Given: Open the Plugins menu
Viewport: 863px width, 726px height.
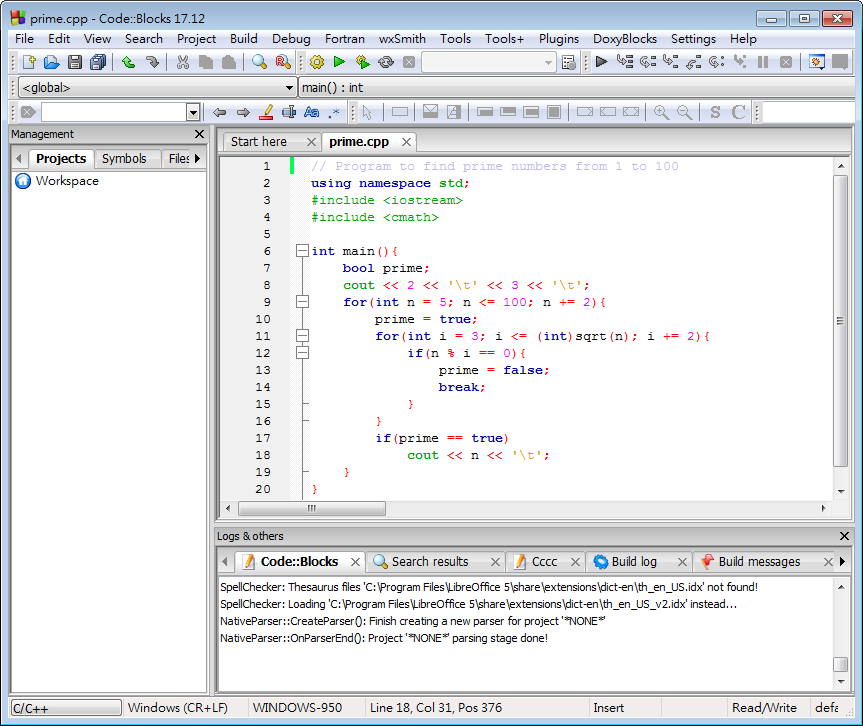Looking at the screenshot, I should coord(559,38).
